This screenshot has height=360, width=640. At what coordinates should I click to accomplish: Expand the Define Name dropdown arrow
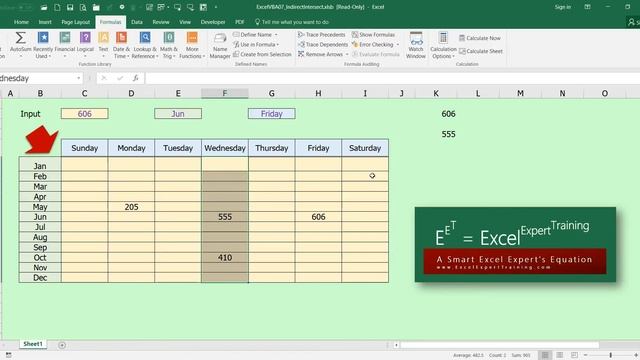(x=276, y=35)
